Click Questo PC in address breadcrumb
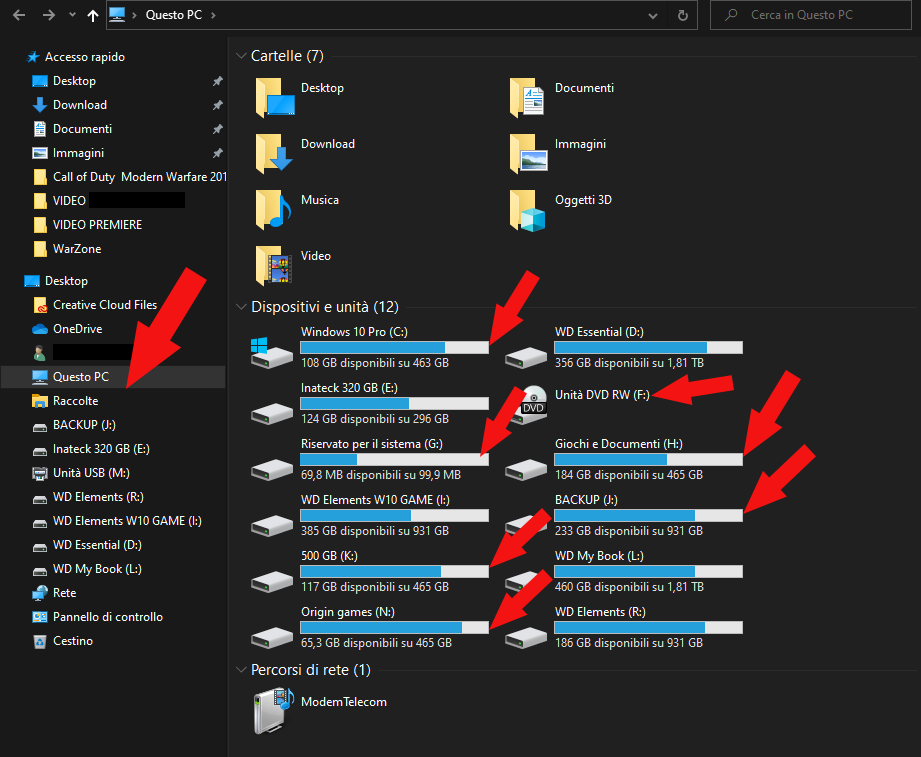 174,15
